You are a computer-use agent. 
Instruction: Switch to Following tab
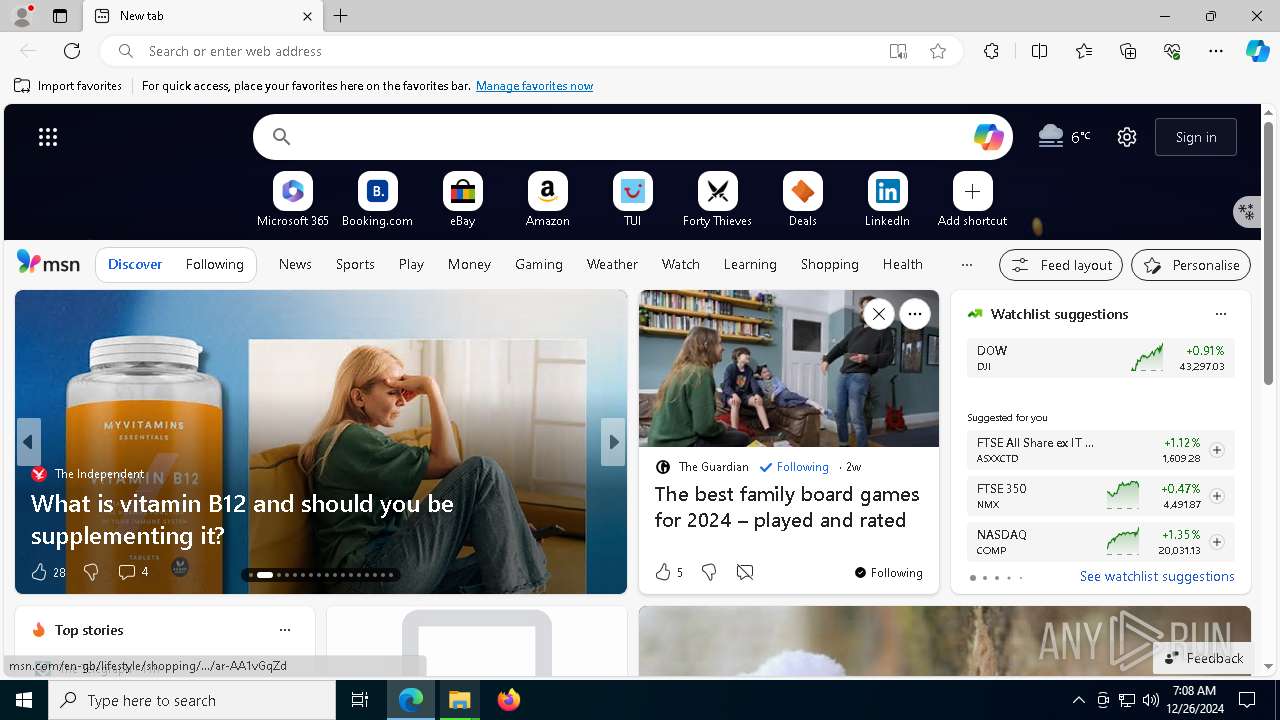214,265
